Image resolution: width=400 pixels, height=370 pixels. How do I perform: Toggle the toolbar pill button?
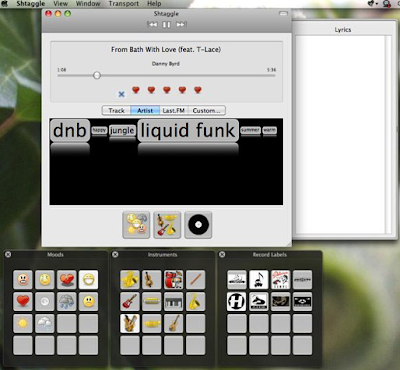click(x=283, y=14)
